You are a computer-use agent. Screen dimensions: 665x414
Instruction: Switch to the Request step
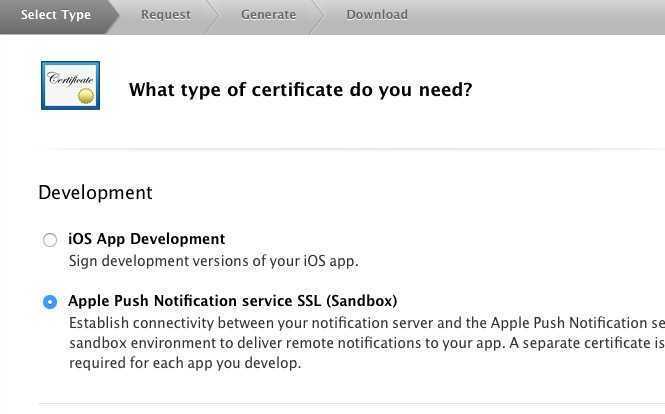(165, 15)
